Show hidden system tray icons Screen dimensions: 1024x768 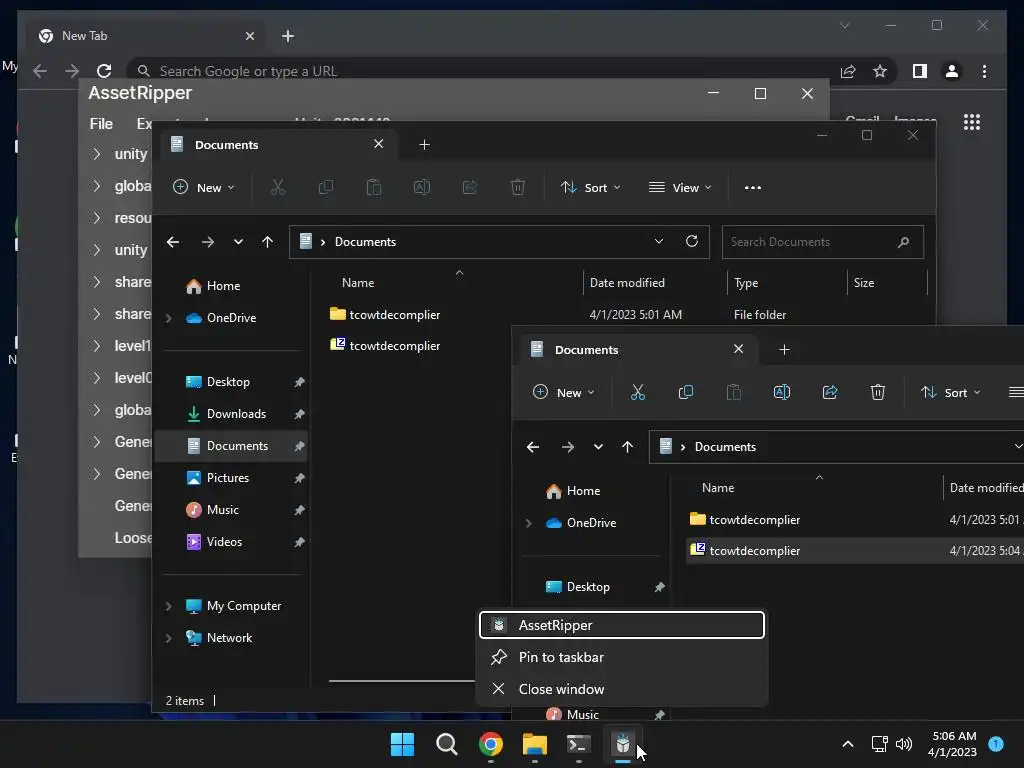(x=848, y=744)
